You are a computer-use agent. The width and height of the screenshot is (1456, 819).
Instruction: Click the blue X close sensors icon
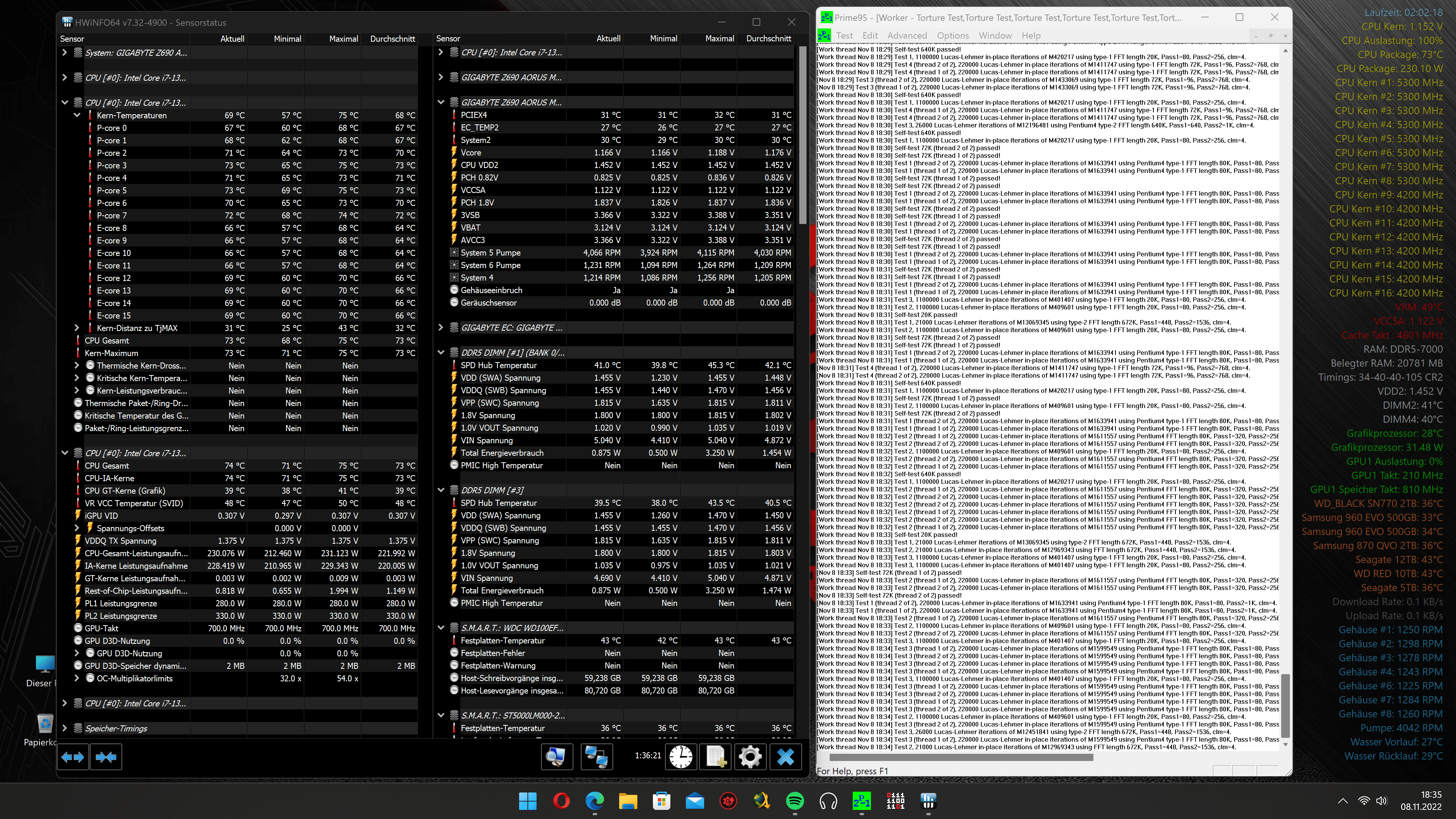(785, 757)
